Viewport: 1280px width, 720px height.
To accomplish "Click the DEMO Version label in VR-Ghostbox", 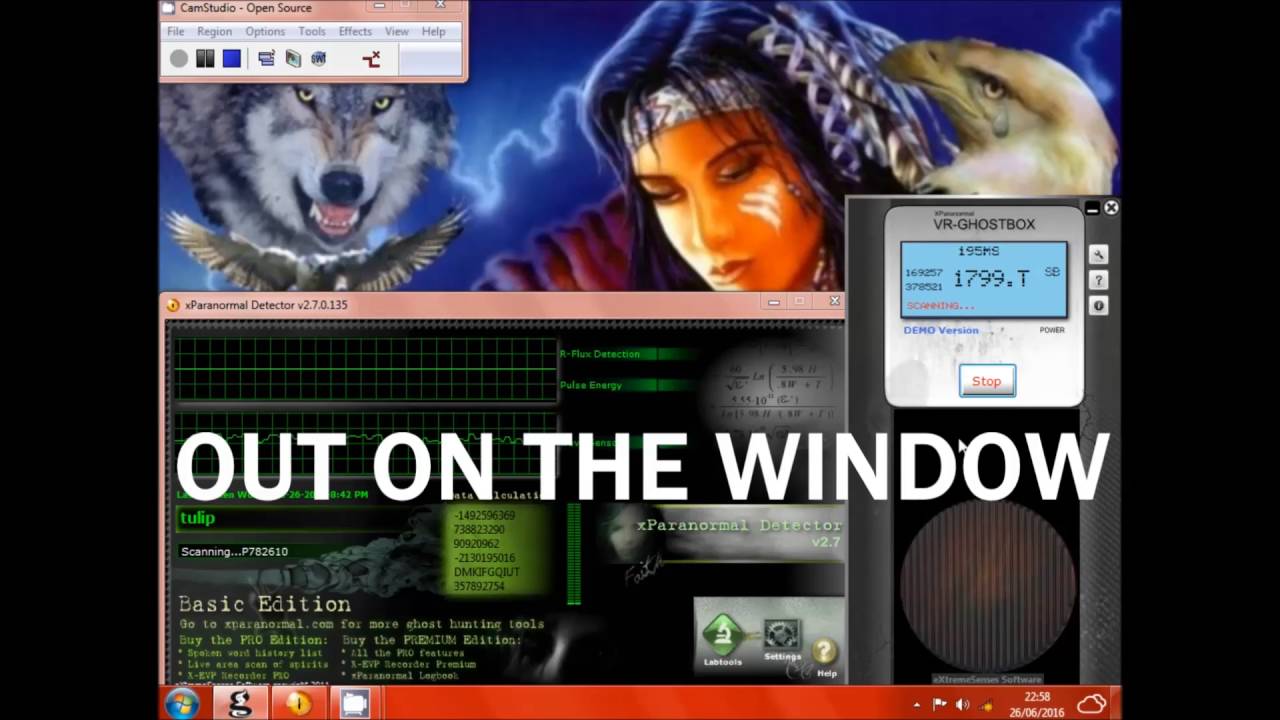I will tap(941, 330).
